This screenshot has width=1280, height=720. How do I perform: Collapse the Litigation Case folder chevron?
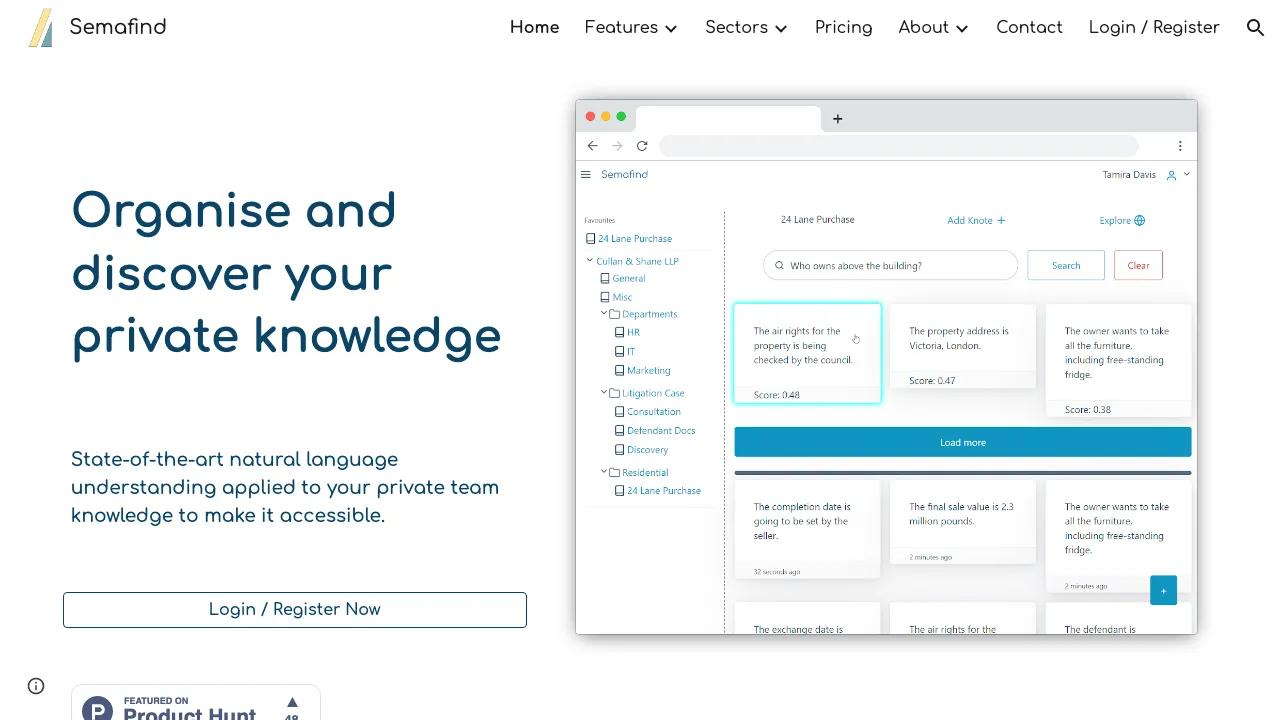tap(604, 393)
